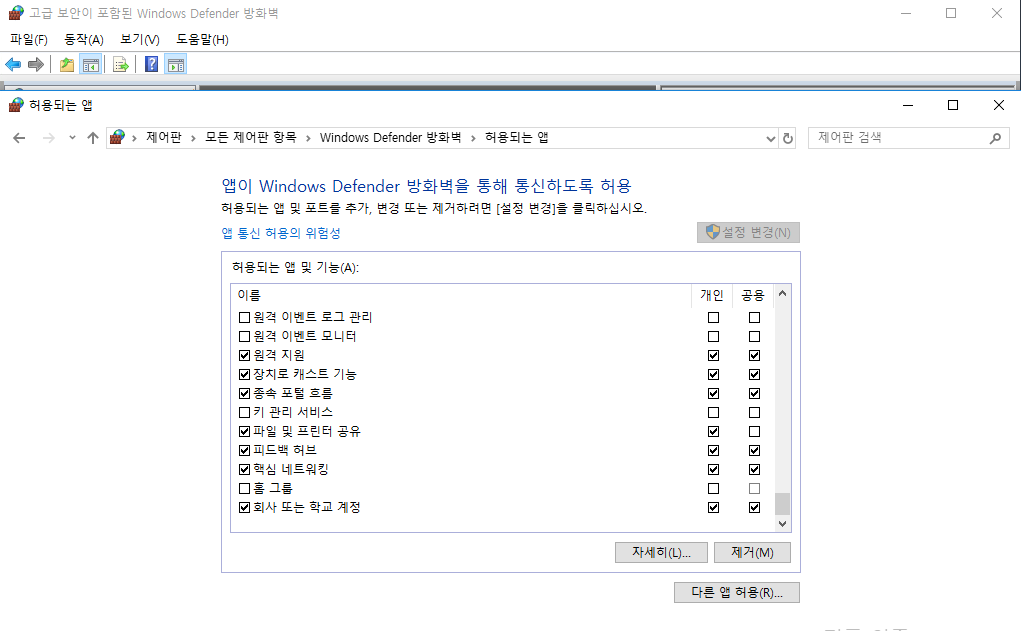The height and width of the screenshot is (631, 1021).
Task: Go up one folder level in 허용되는 앱
Action: point(92,138)
